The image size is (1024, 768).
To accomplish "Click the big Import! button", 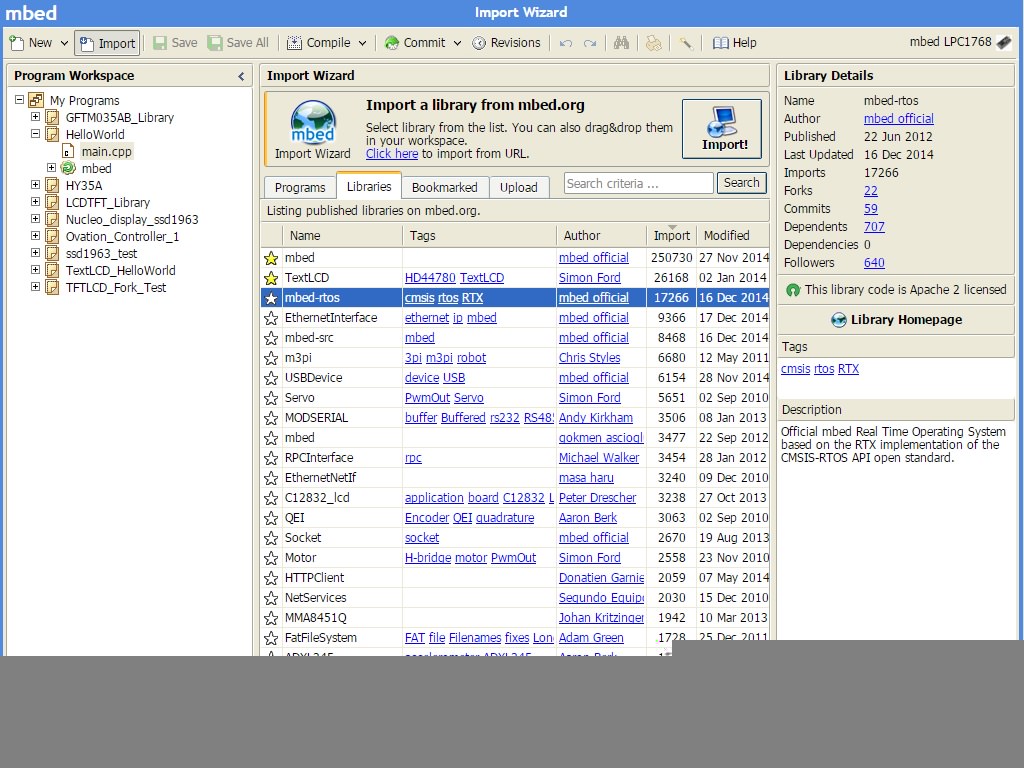I will (x=722, y=129).
